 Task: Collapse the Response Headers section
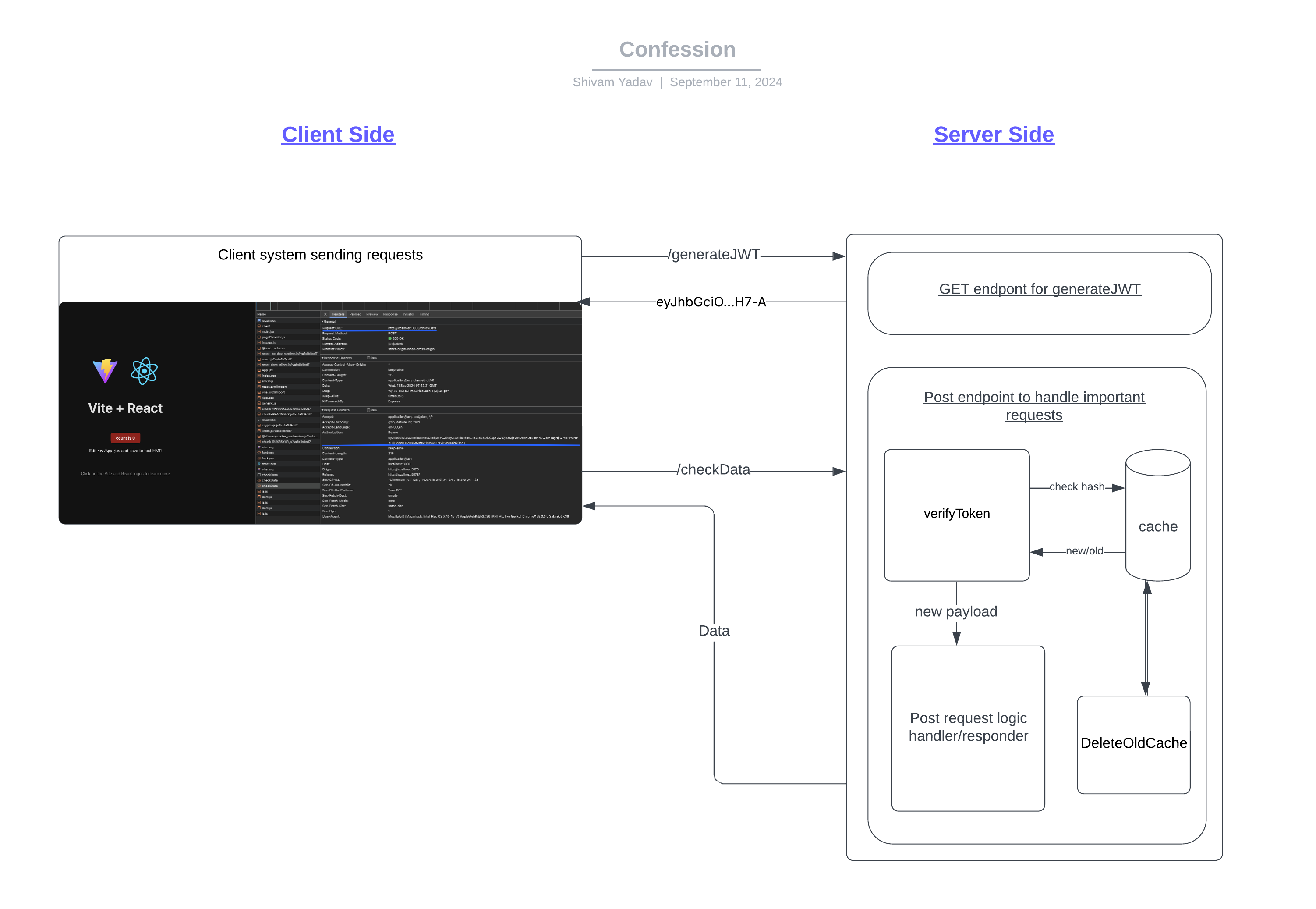click(323, 358)
